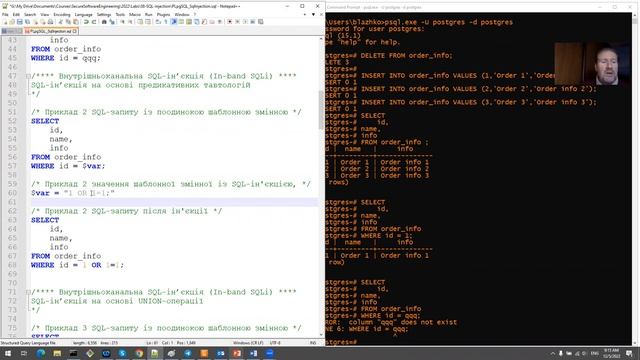Click the terminal error 'column "qqq" does not exist'
Screen dimensions: 640x360
402,322
